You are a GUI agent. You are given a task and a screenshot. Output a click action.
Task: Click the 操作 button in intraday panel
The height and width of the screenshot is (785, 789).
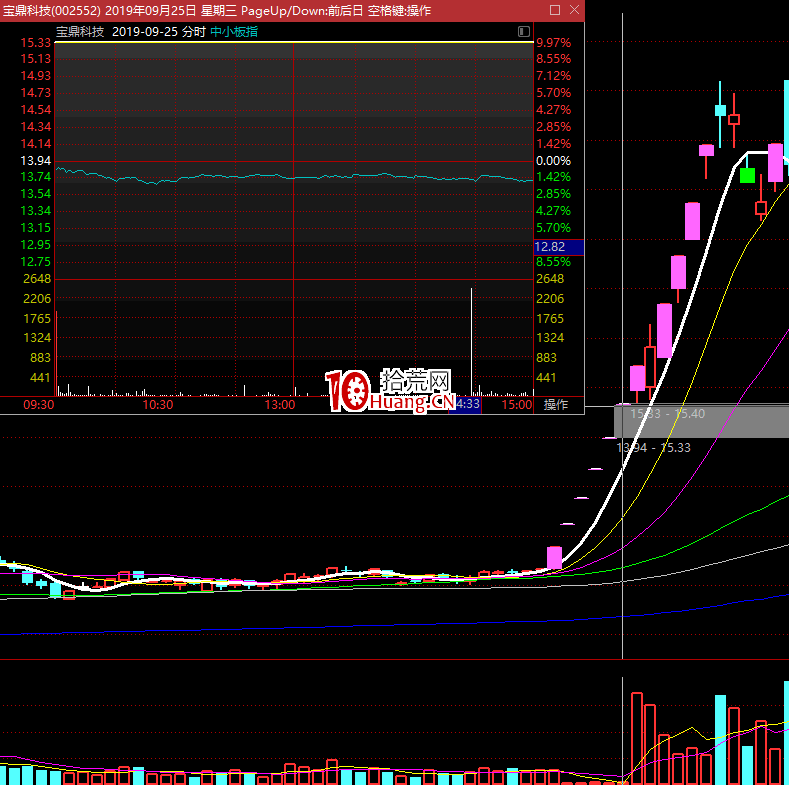click(555, 405)
